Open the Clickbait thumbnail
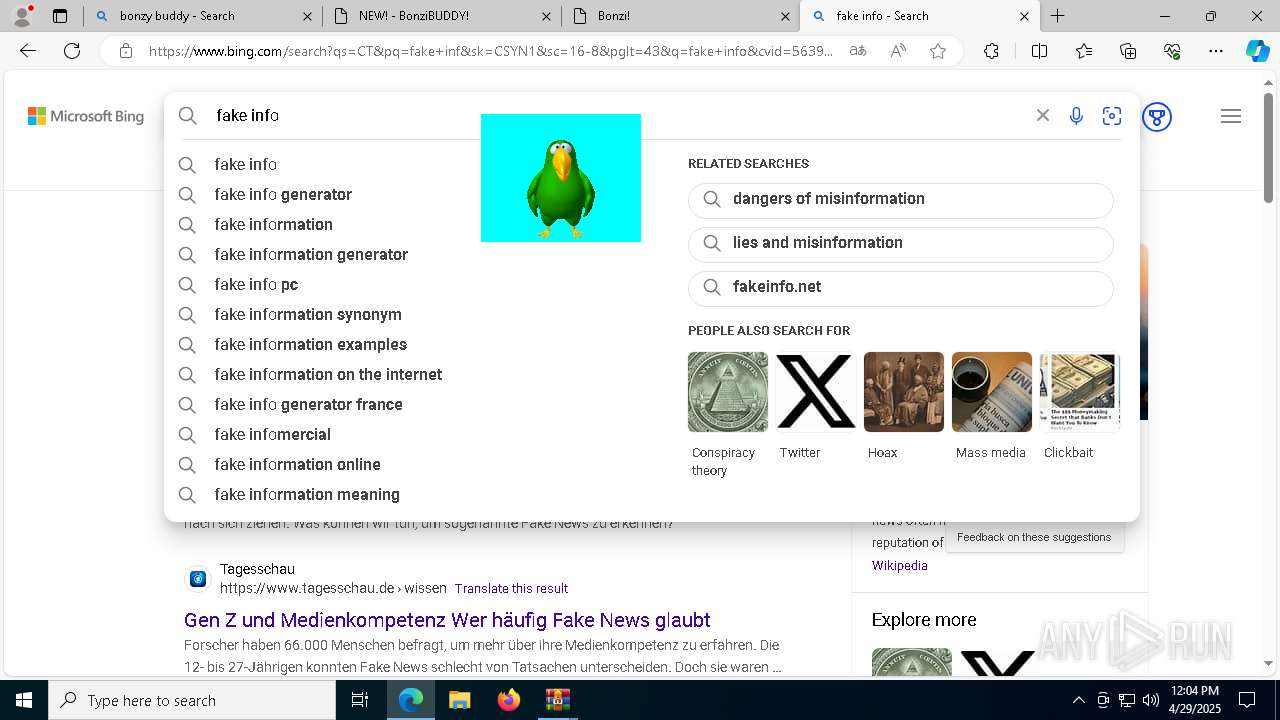 pyautogui.click(x=1080, y=392)
